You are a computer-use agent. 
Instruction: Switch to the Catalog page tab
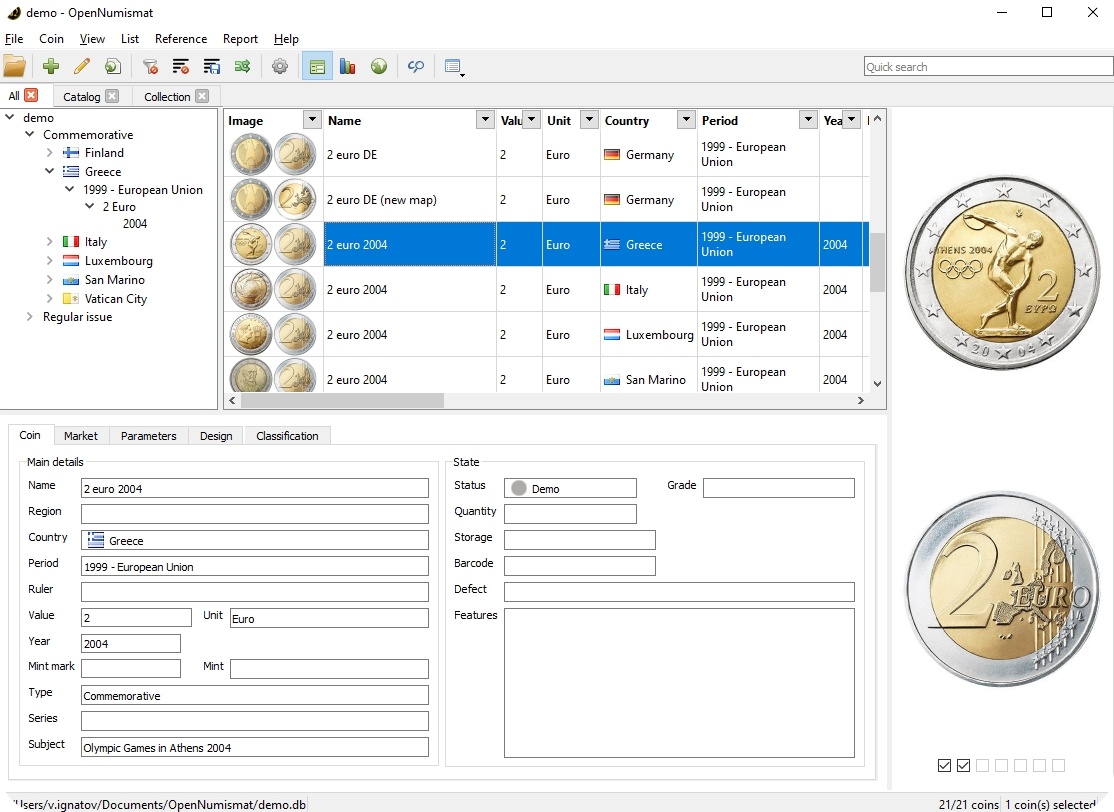81,97
